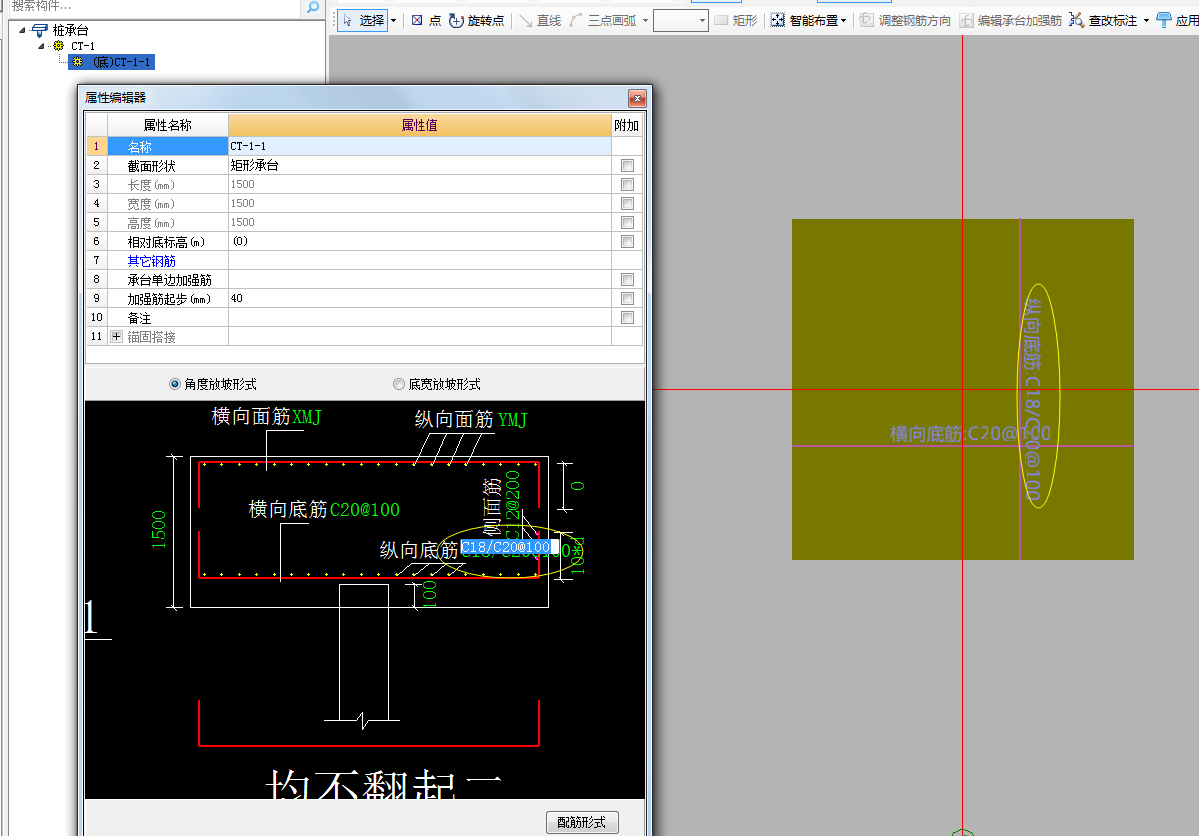Select the 矩形 rectangle tool
1199x836 pixels.
736,21
